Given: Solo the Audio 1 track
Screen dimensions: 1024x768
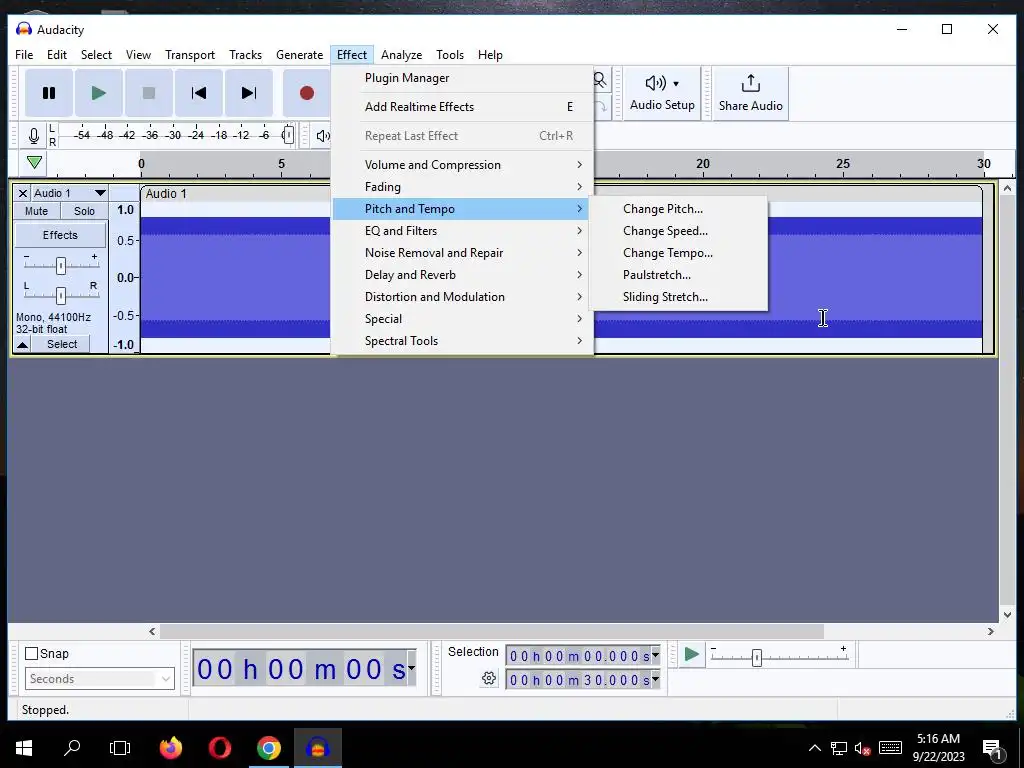Looking at the screenshot, I should point(84,211).
